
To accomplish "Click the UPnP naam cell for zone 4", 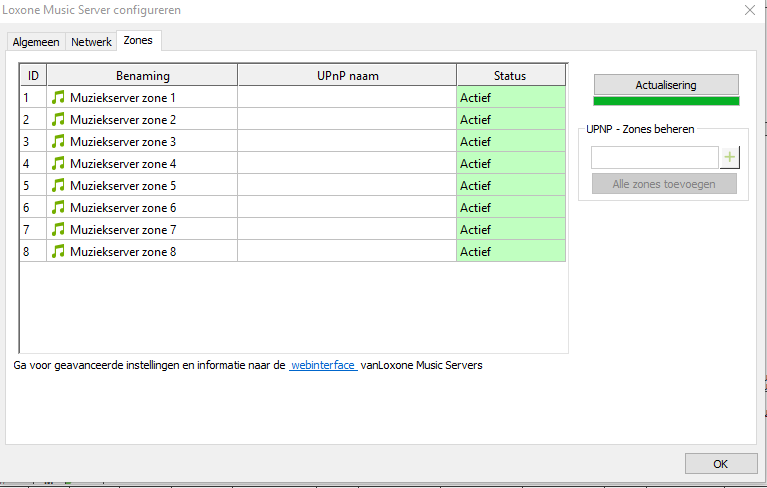I will (347, 164).
